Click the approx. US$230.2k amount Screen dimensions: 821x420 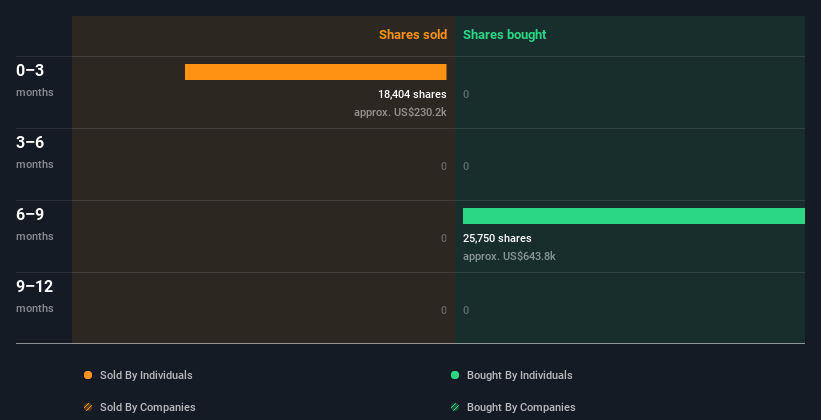(x=400, y=113)
